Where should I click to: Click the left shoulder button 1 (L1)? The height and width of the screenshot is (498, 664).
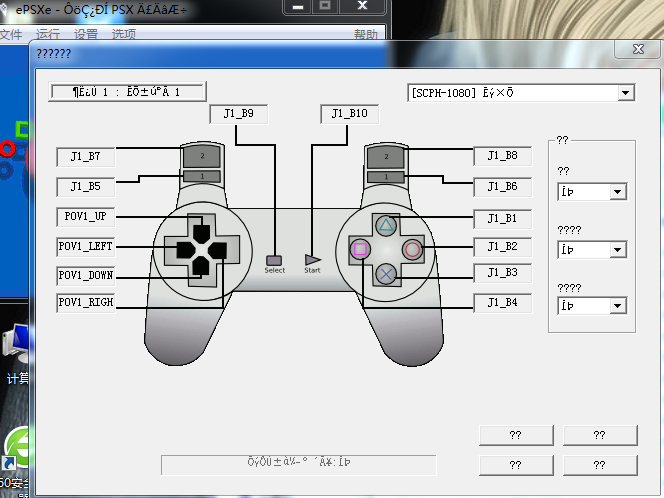pos(202,176)
